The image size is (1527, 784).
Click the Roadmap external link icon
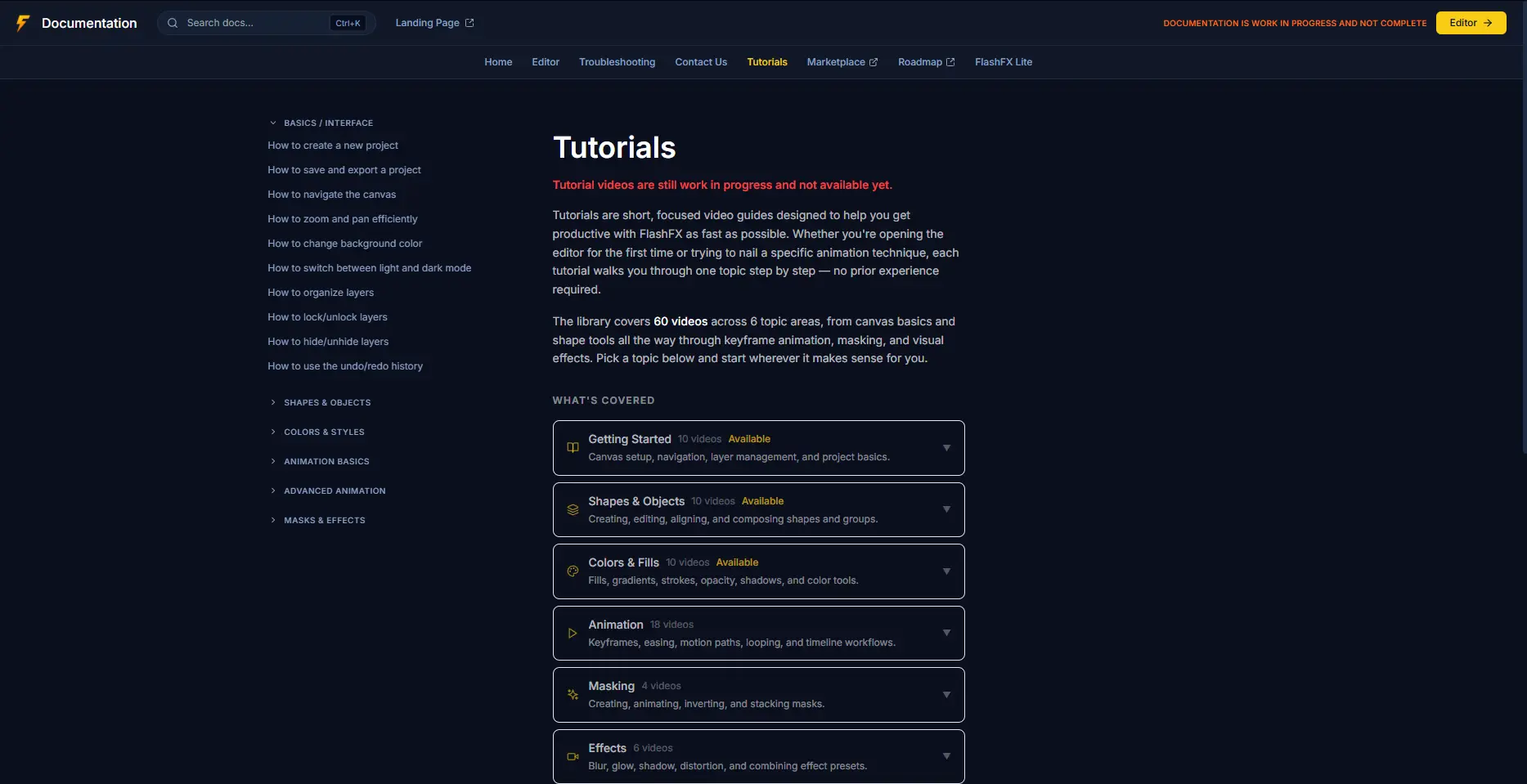tap(950, 62)
